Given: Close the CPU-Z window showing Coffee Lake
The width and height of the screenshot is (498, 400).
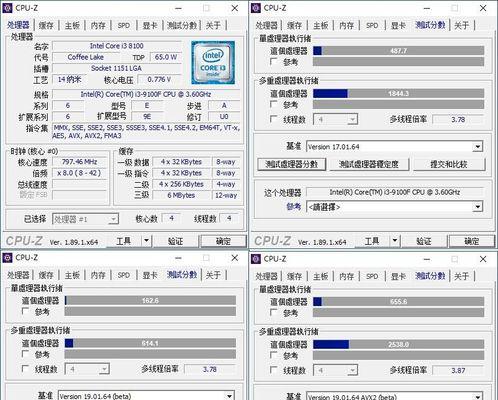Looking at the screenshot, I should tap(235, 8).
